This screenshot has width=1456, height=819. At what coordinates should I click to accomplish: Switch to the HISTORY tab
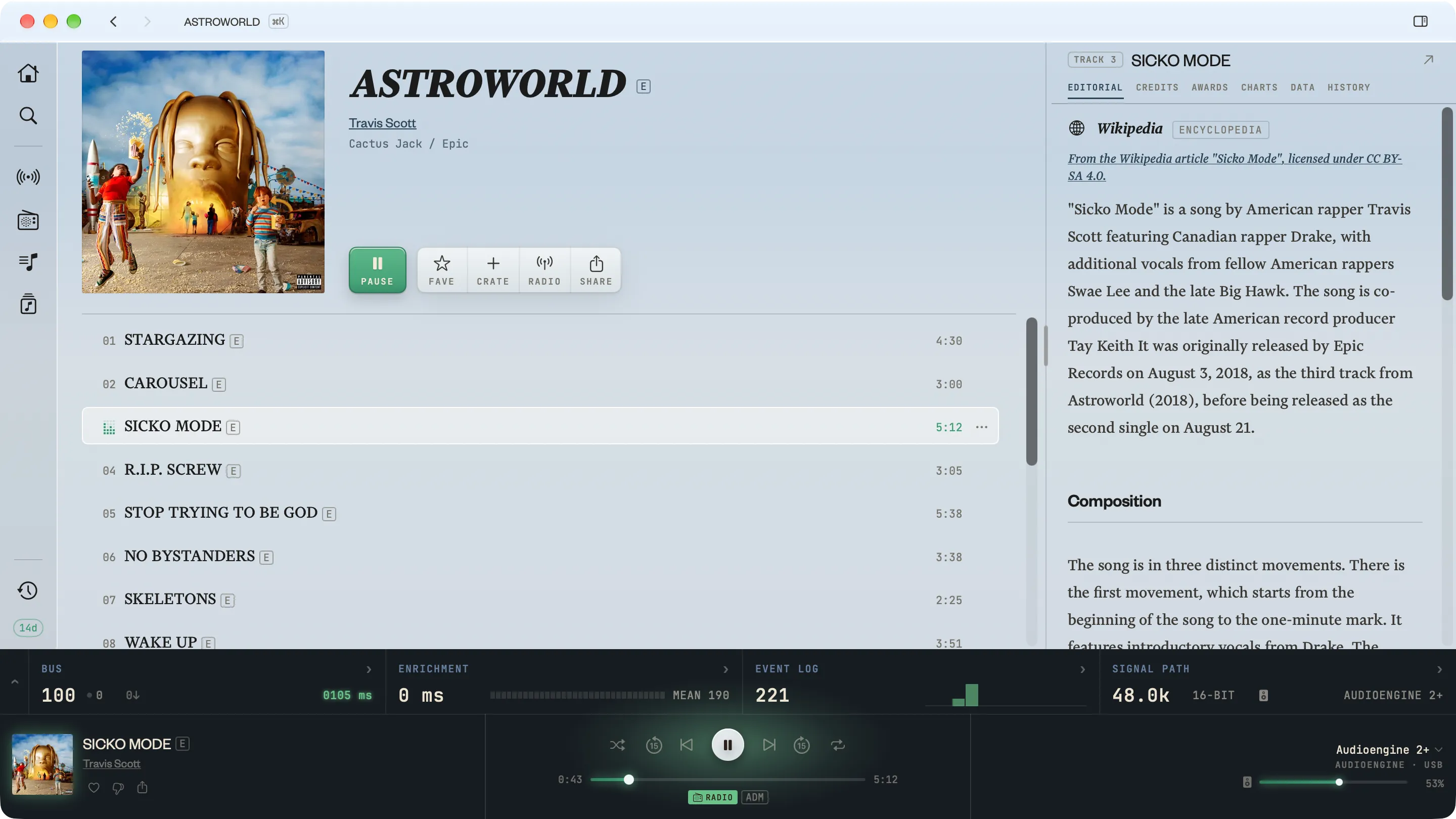point(1349,87)
